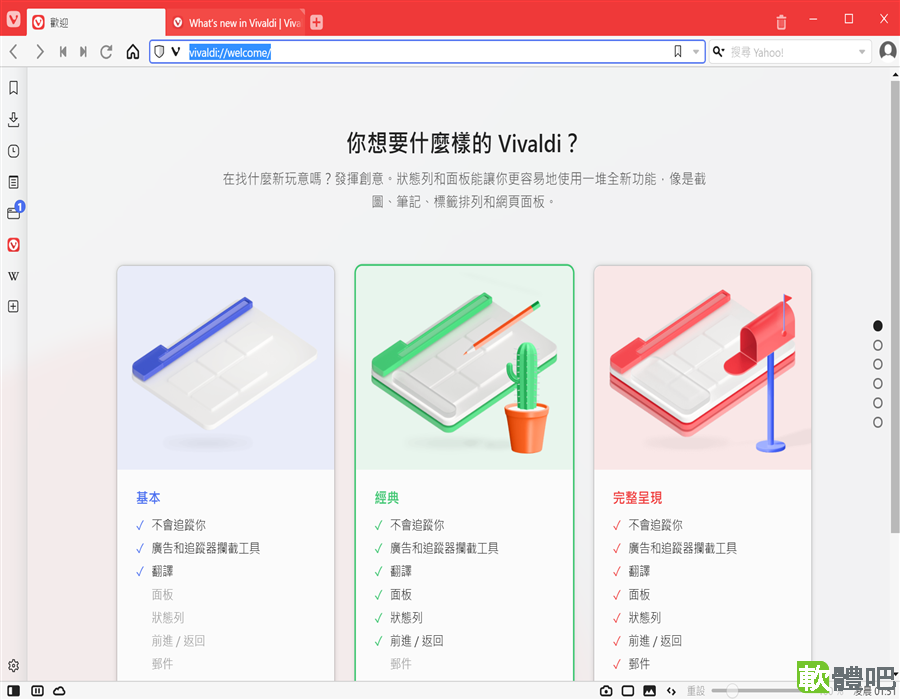
Task: Open tab tiling options
Action: (37, 691)
